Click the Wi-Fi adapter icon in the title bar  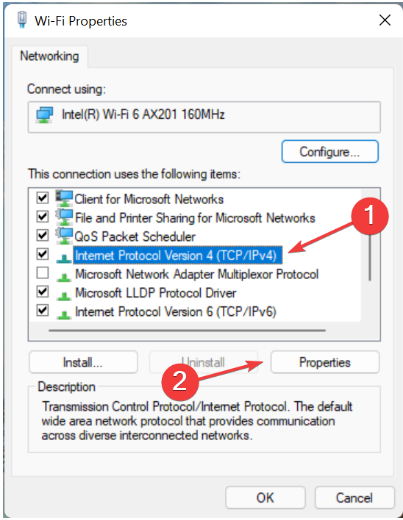(x=22, y=19)
